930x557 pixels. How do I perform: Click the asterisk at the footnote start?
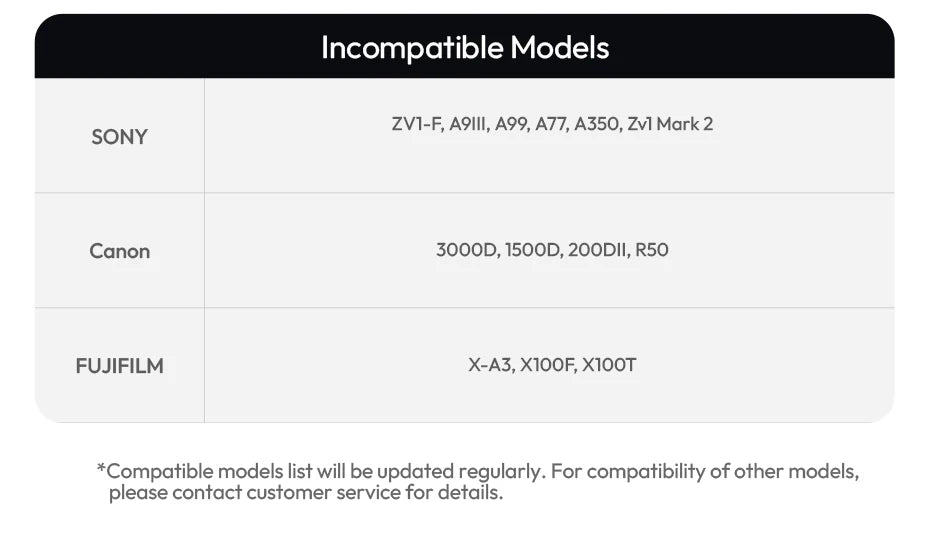pos(101,468)
